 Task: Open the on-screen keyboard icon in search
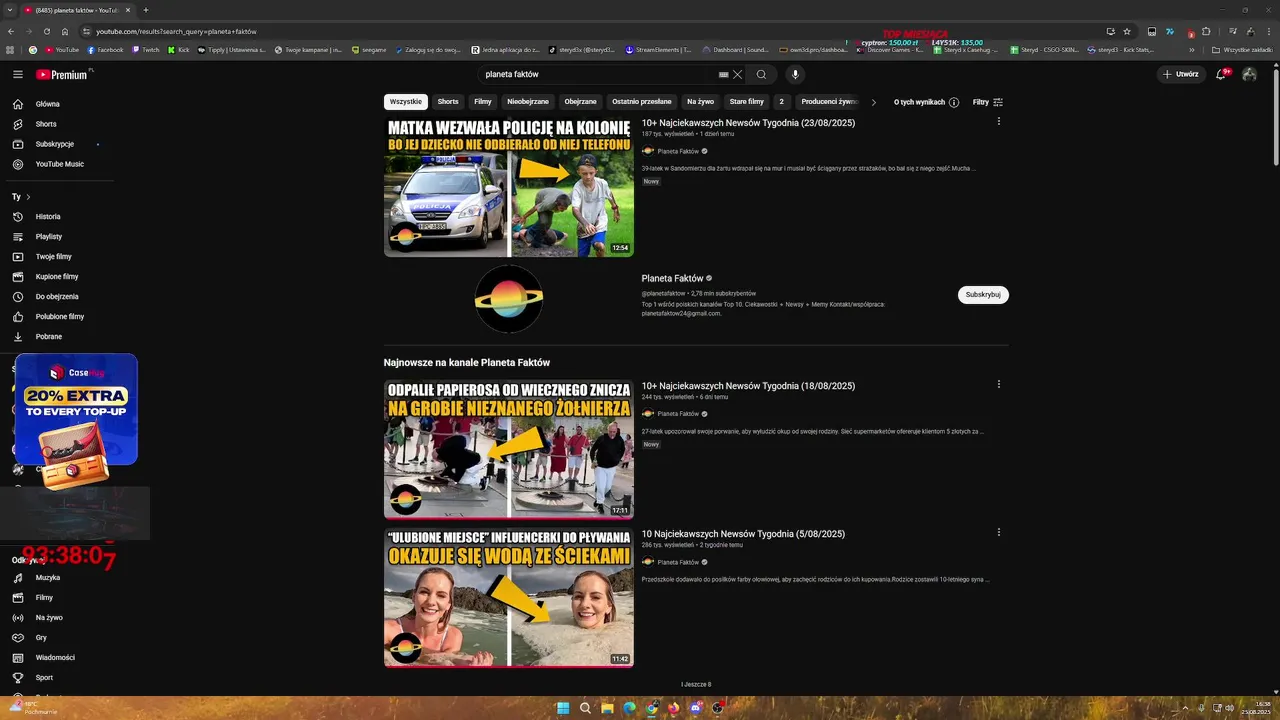click(x=723, y=74)
